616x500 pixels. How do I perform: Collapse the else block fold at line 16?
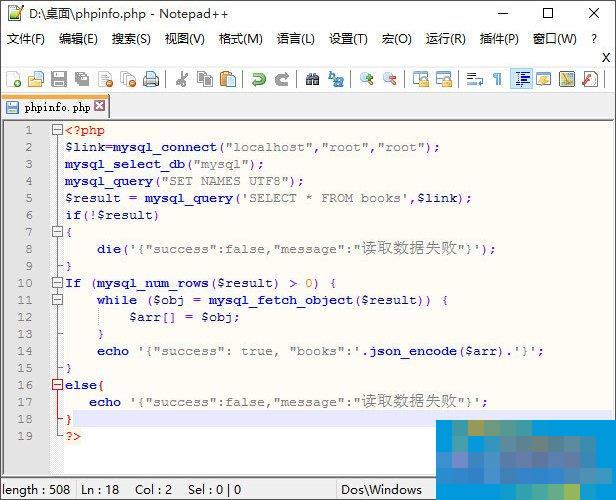56,385
